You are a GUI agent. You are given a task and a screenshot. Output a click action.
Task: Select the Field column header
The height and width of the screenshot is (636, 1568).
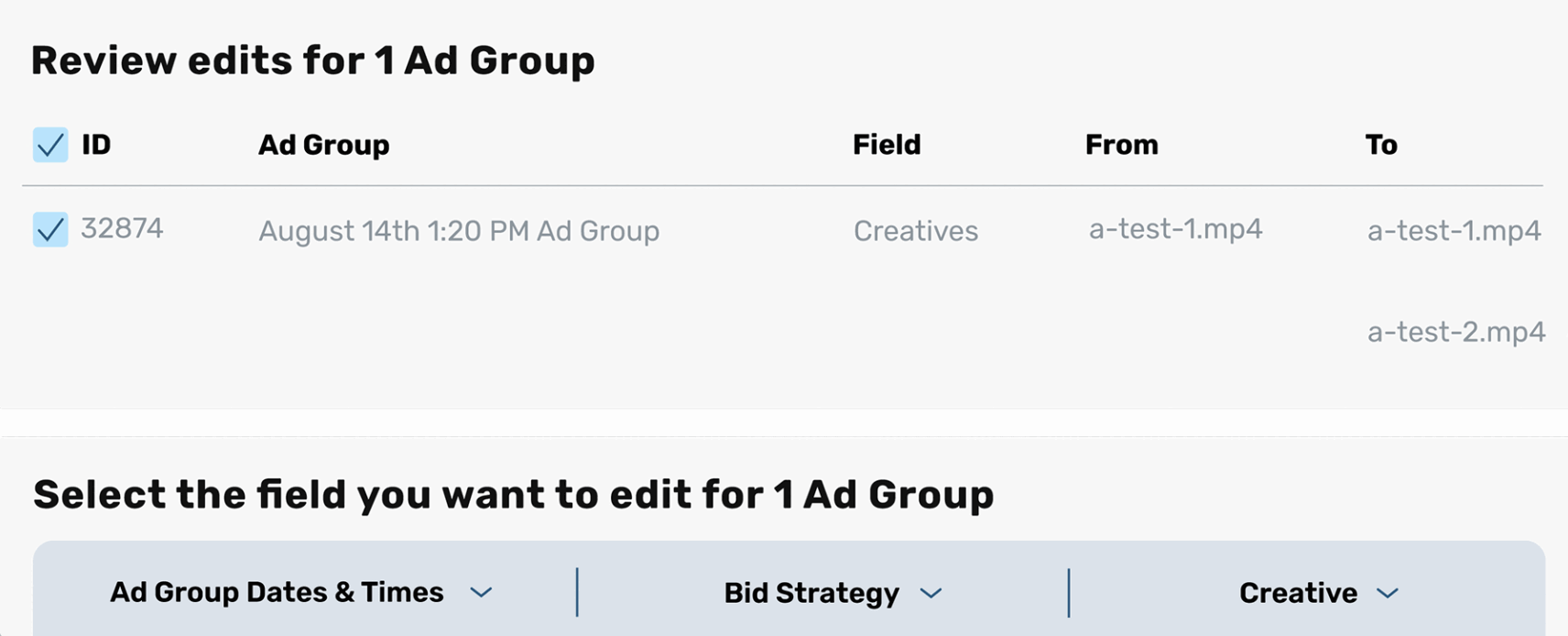pos(887,145)
